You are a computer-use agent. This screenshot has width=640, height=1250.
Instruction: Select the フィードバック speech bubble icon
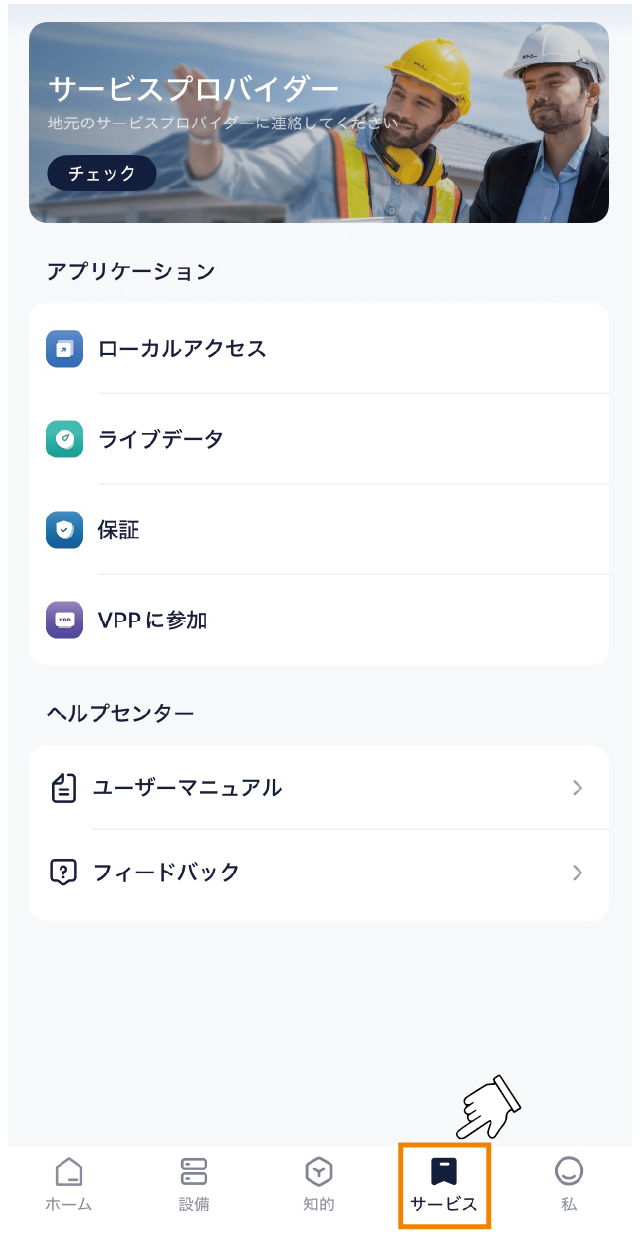click(64, 872)
